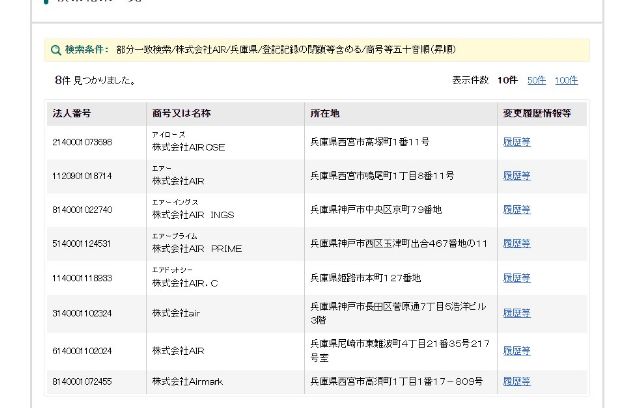Click the 表示件数 label
640x408 pixels.
point(470,80)
